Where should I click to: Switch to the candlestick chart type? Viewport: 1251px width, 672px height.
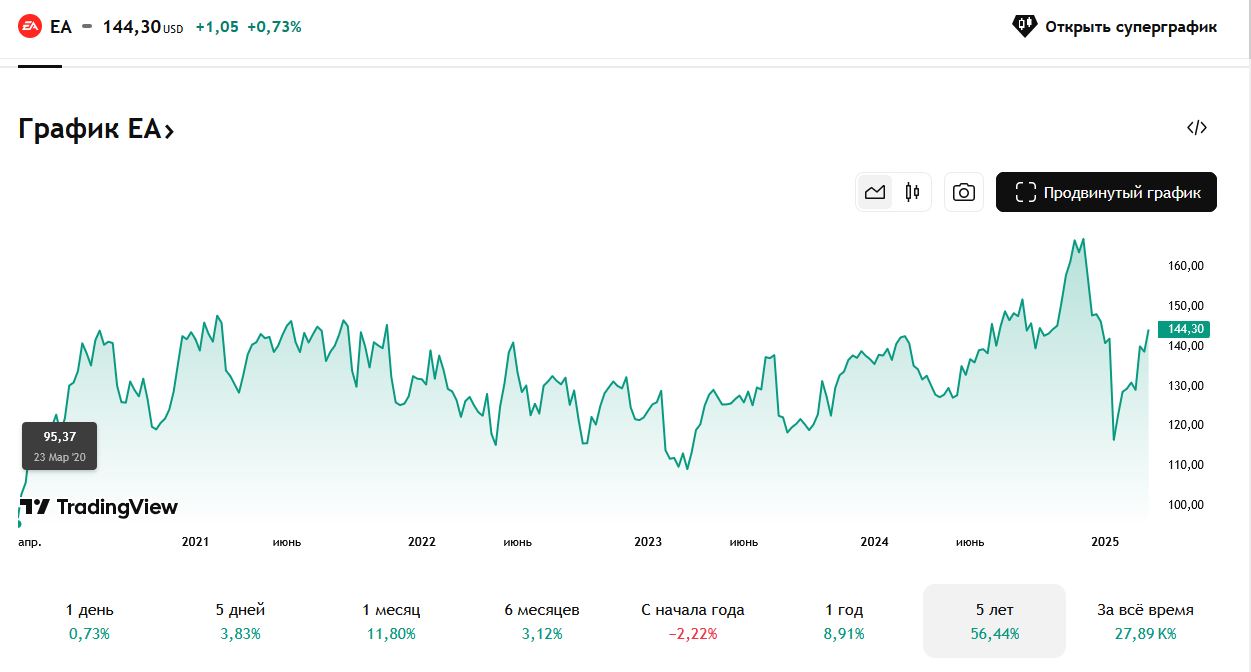pyautogui.click(x=912, y=192)
